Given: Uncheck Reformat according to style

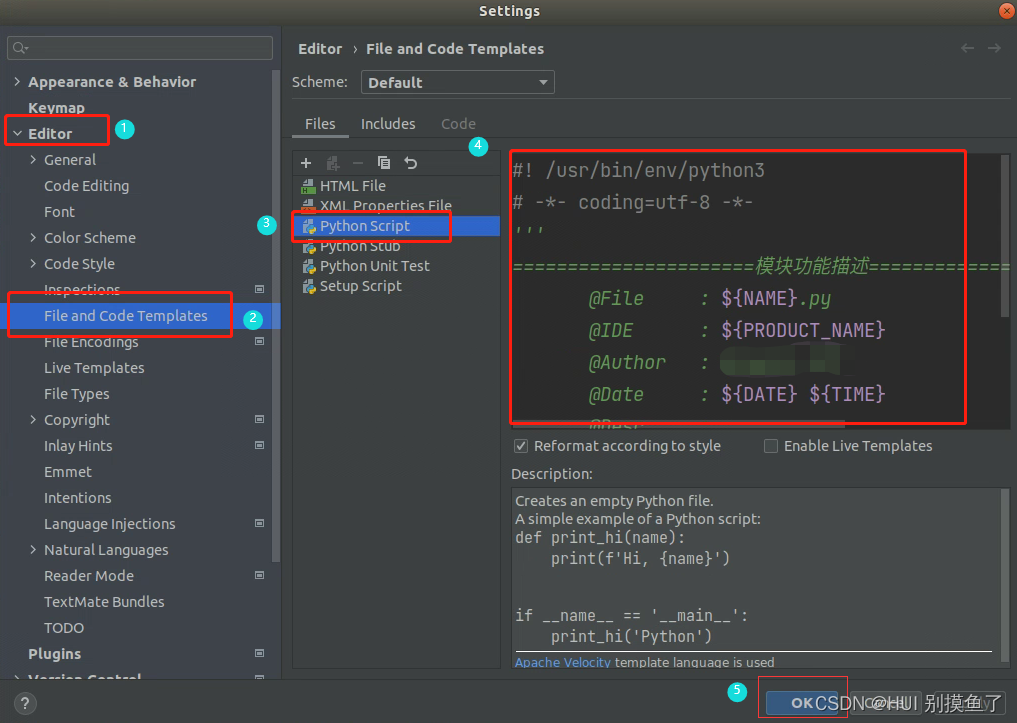Looking at the screenshot, I should click(x=520, y=446).
